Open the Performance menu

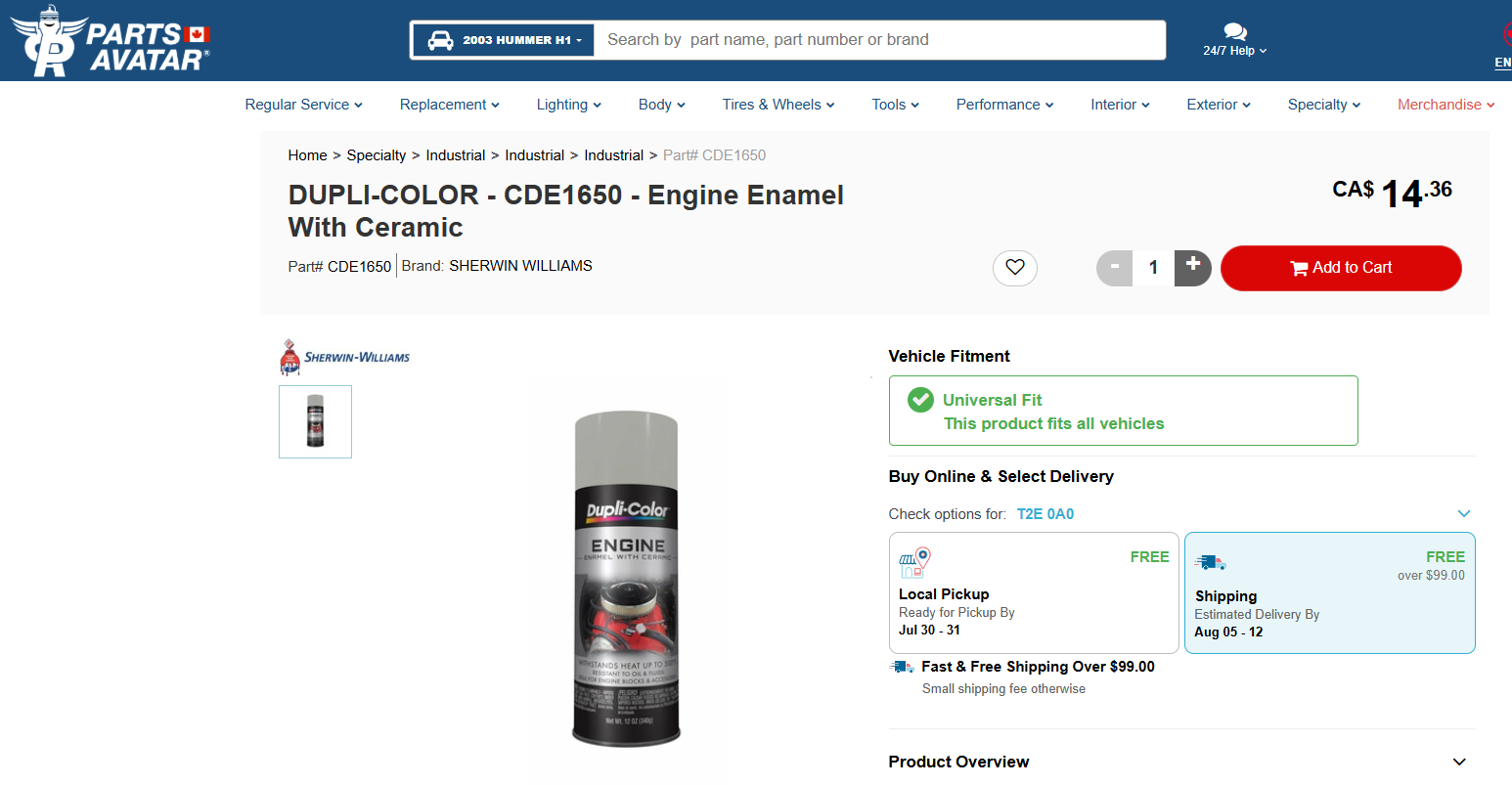[x=1004, y=105]
